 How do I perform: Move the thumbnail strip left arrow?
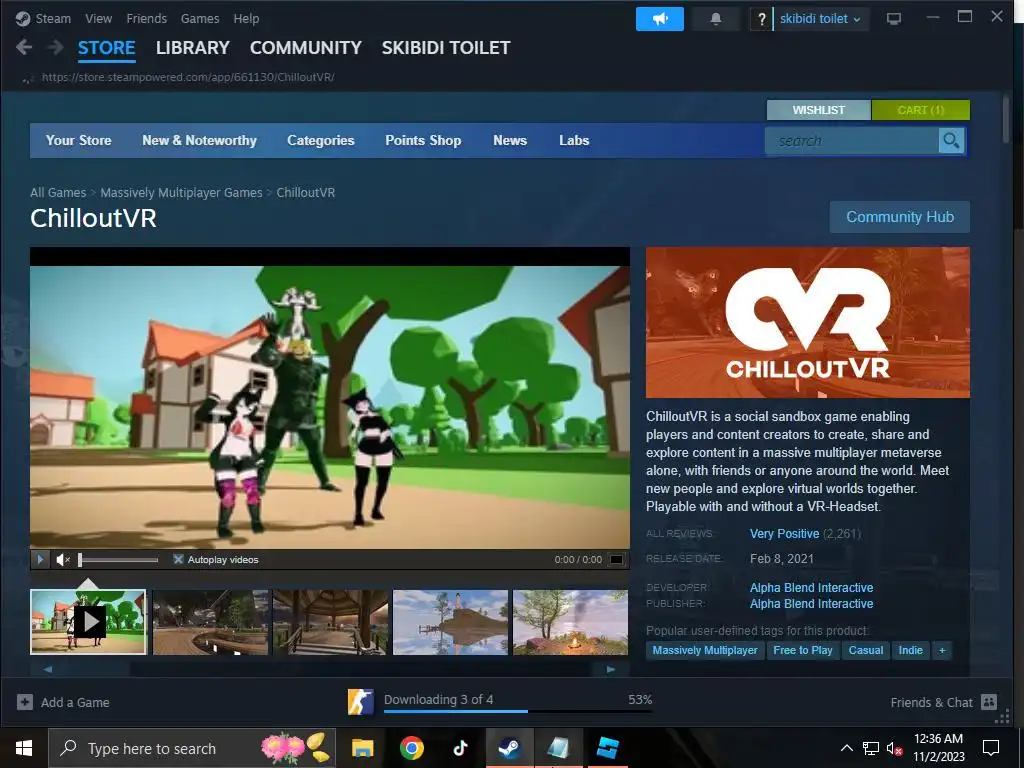(x=48, y=669)
